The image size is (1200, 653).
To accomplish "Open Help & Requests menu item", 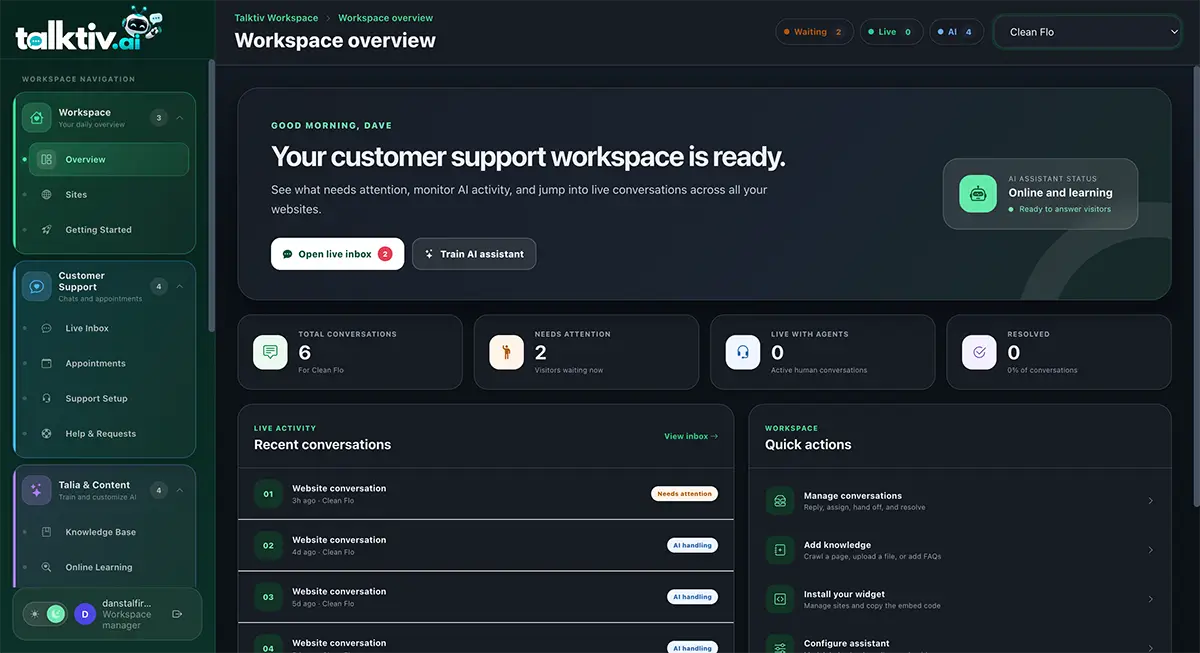I will [109, 434].
